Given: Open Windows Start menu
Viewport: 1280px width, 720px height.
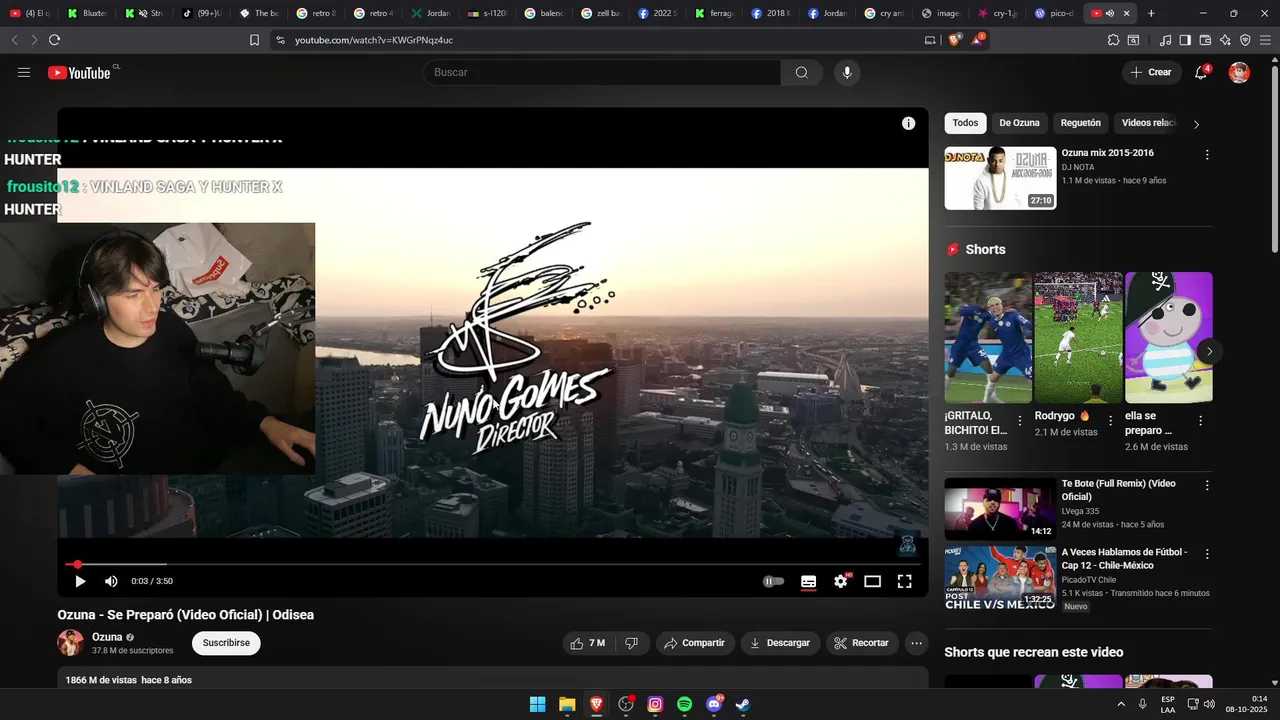Looking at the screenshot, I should click(x=537, y=704).
